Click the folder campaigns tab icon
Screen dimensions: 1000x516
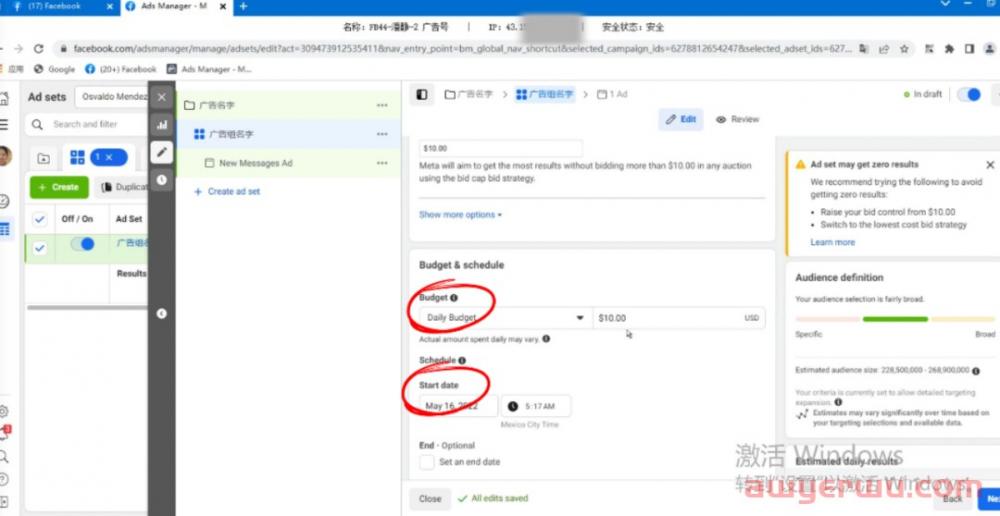click(x=43, y=158)
